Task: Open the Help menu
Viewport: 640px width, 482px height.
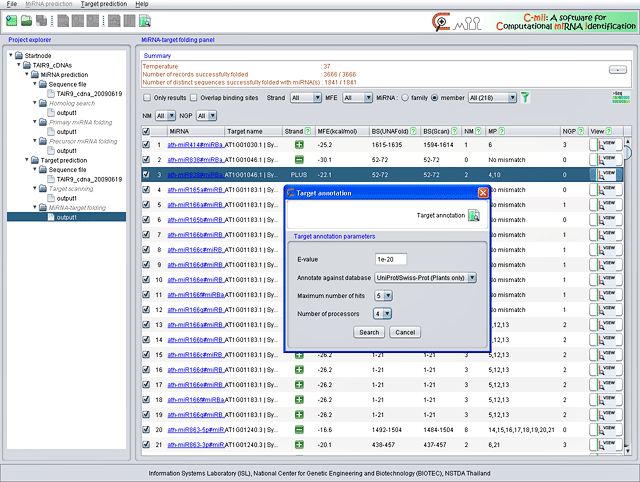Action: point(142,4)
